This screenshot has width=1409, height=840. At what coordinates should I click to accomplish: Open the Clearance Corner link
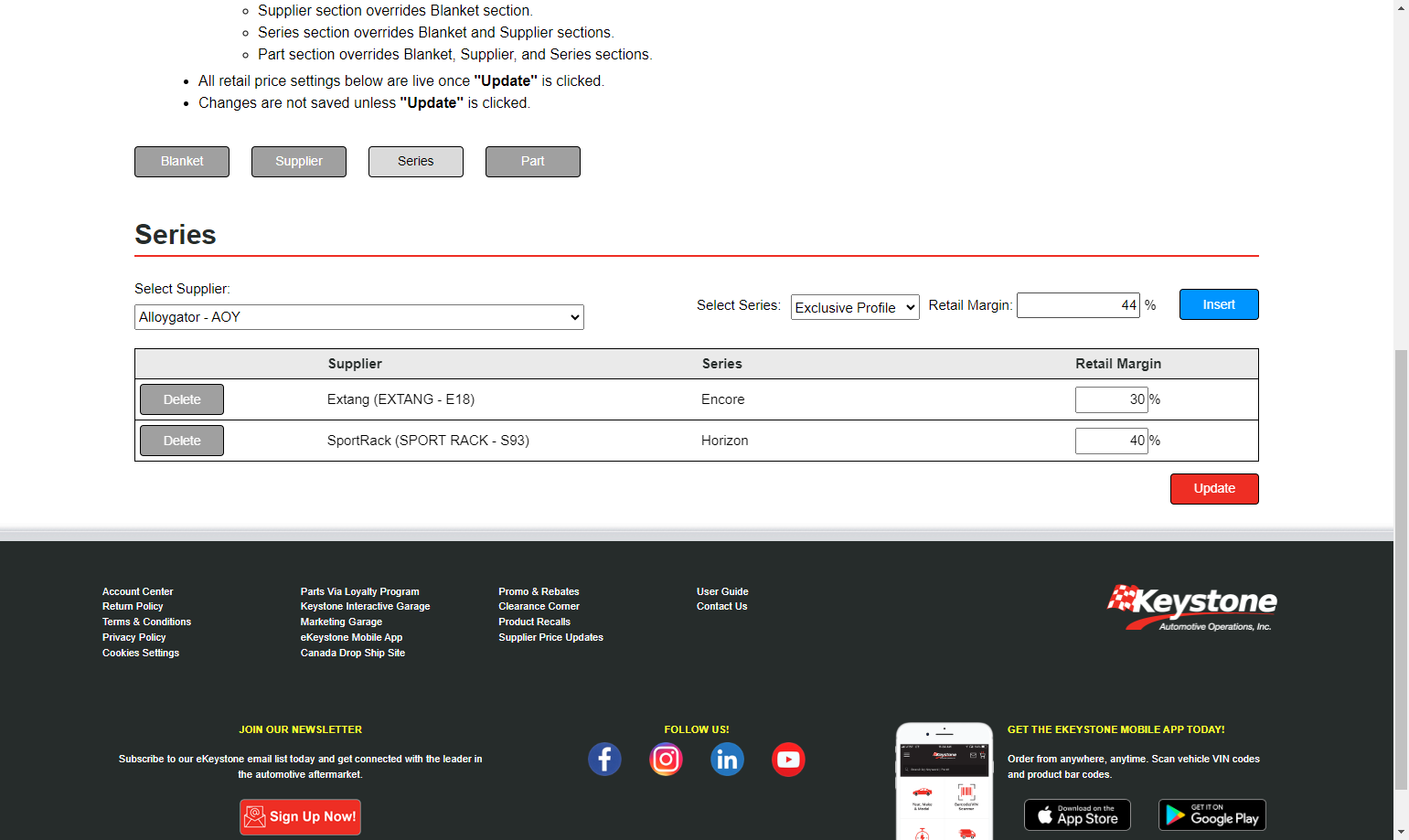click(539, 606)
